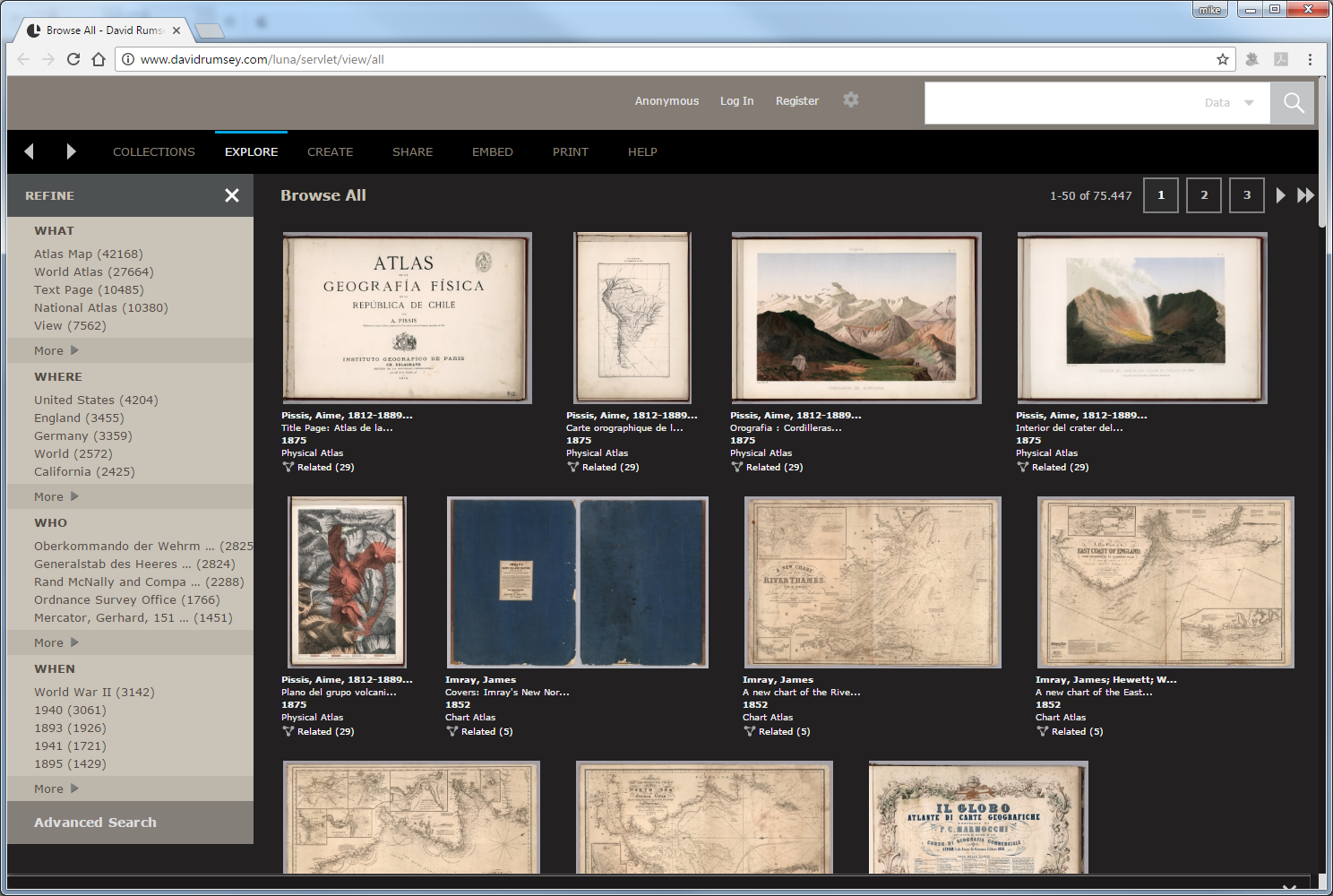Bookmark page with the star icon
Screen dimensions: 1333x896
pyautogui.click(x=1223, y=59)
